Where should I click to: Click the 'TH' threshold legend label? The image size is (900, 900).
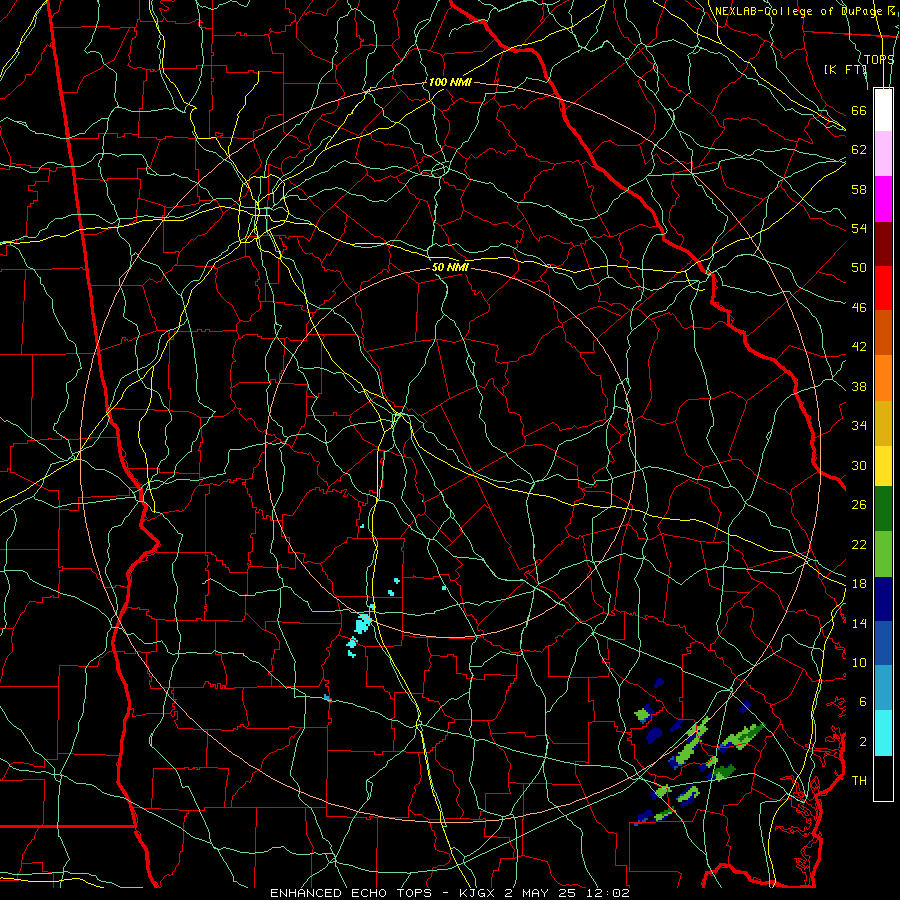coord(859,781)
